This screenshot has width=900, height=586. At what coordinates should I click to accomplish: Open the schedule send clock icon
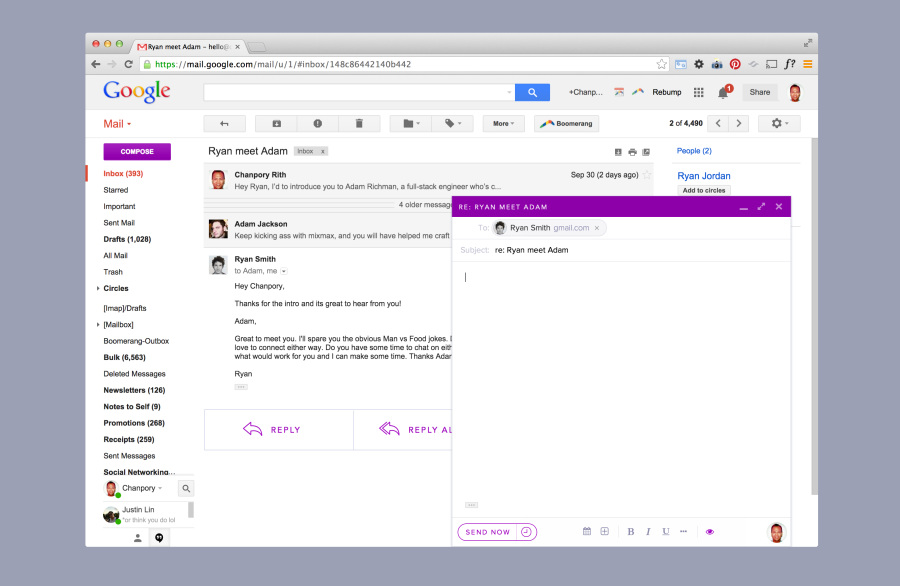(526, 532)
